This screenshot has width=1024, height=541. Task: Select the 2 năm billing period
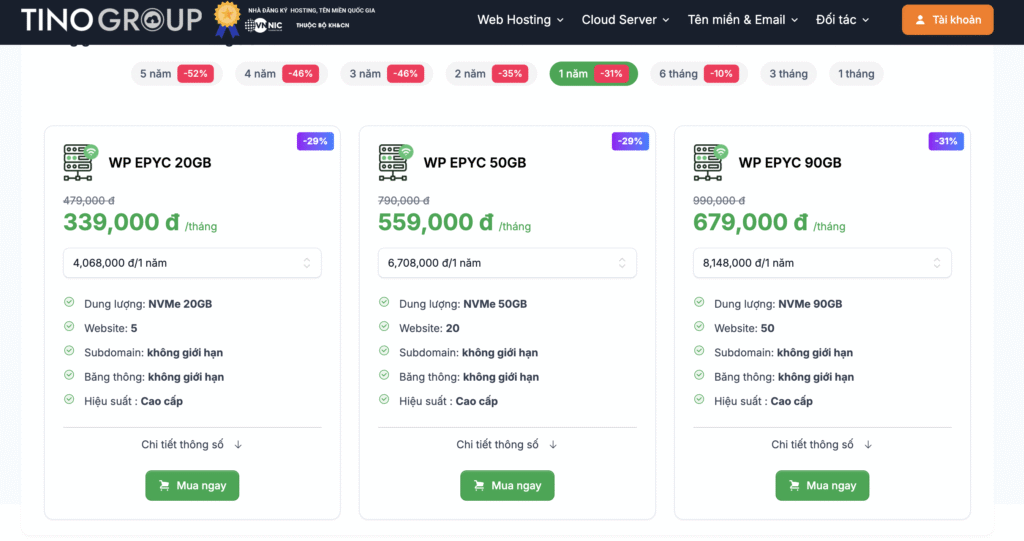coord(489,74)
